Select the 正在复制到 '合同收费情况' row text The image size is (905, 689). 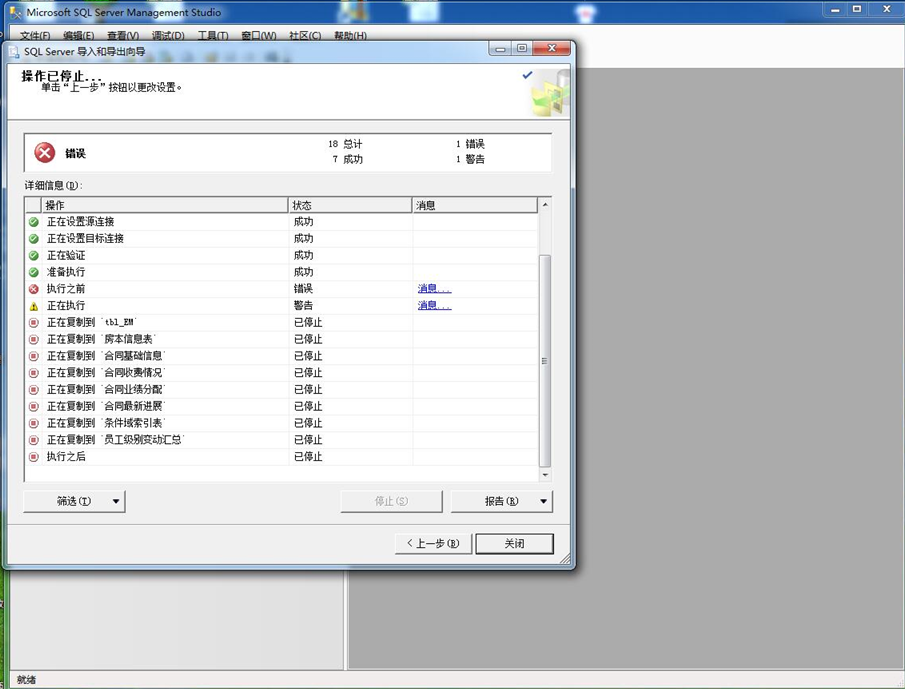(106, 373)
